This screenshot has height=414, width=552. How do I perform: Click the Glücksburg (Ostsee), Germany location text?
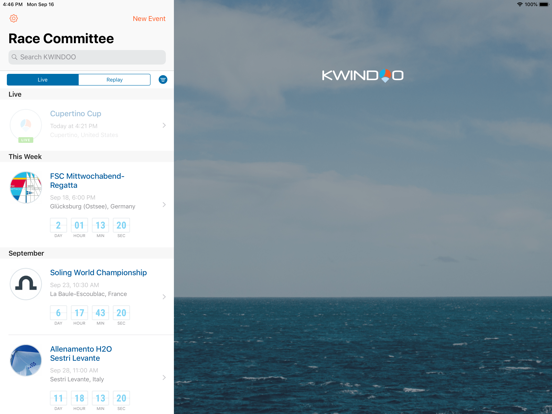[x=92, y=206]
